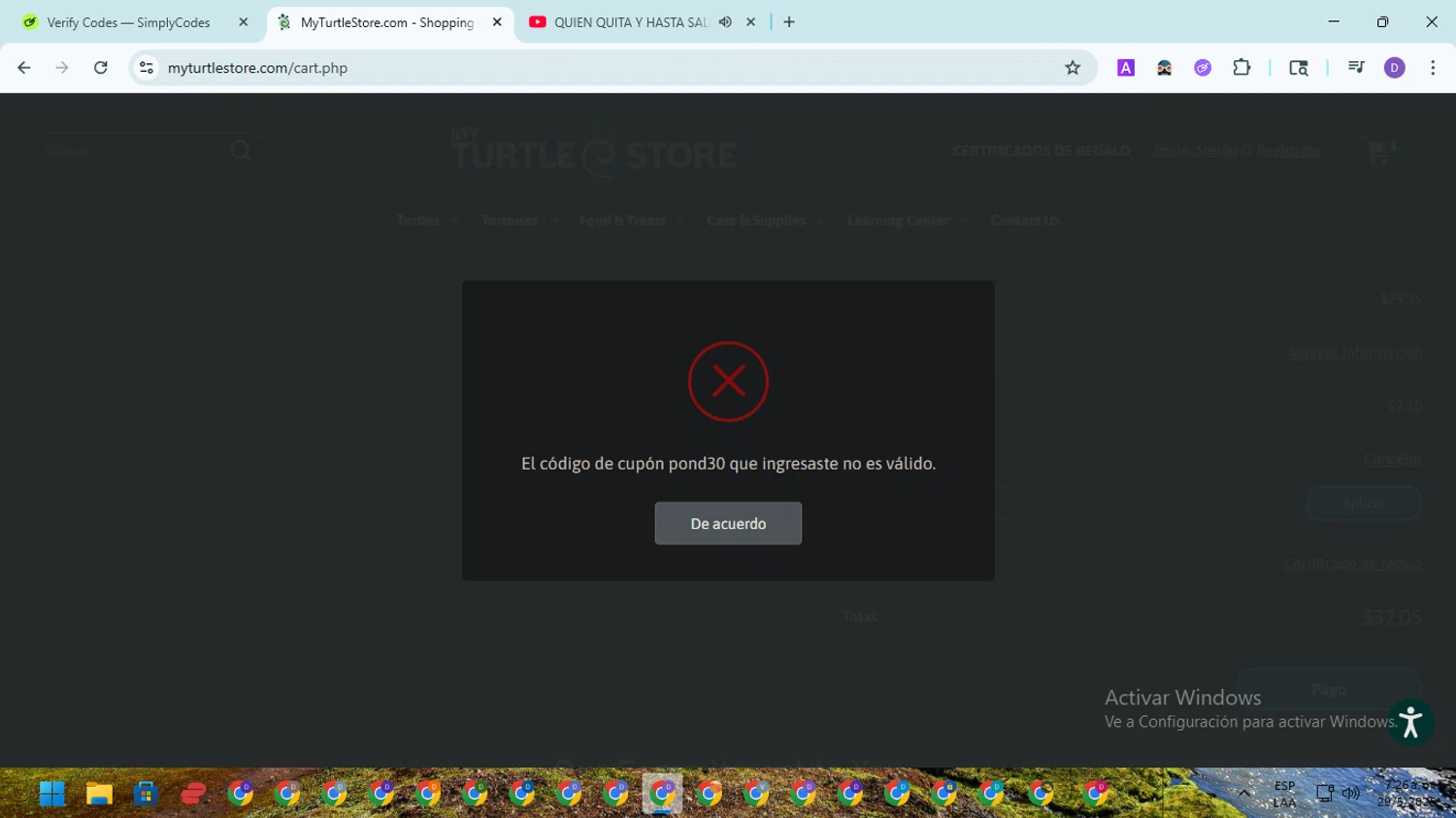Open the shopping cart icon
The width and height of the screenshot is (1456, 818).
click(1379, 151)
